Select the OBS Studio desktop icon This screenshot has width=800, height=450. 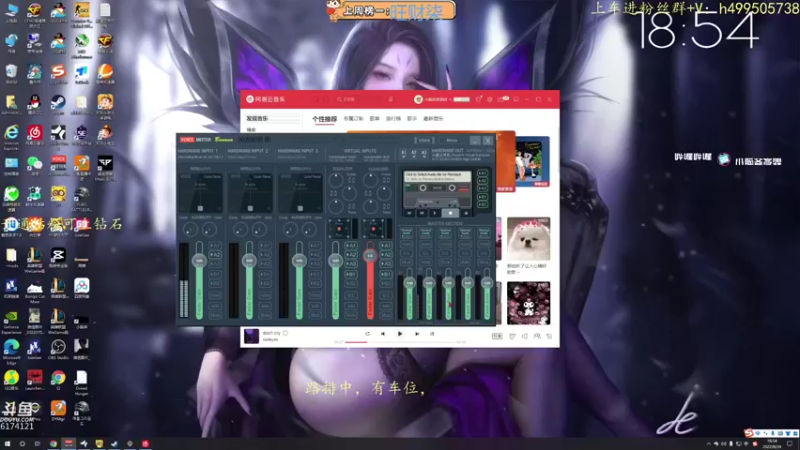point(58,350)
